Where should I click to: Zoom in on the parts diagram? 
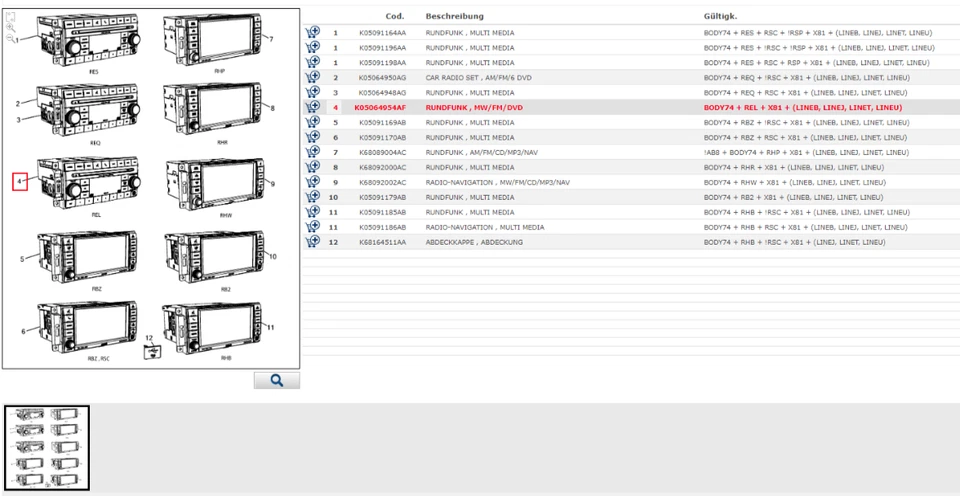click(x=10, y=28)
